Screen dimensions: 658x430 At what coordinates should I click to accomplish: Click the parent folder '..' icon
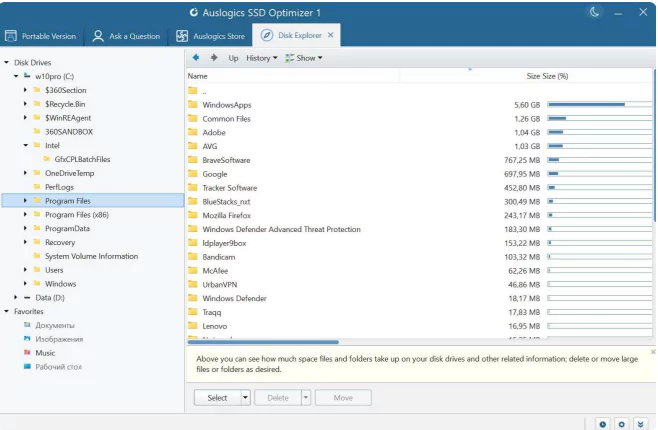193,91
